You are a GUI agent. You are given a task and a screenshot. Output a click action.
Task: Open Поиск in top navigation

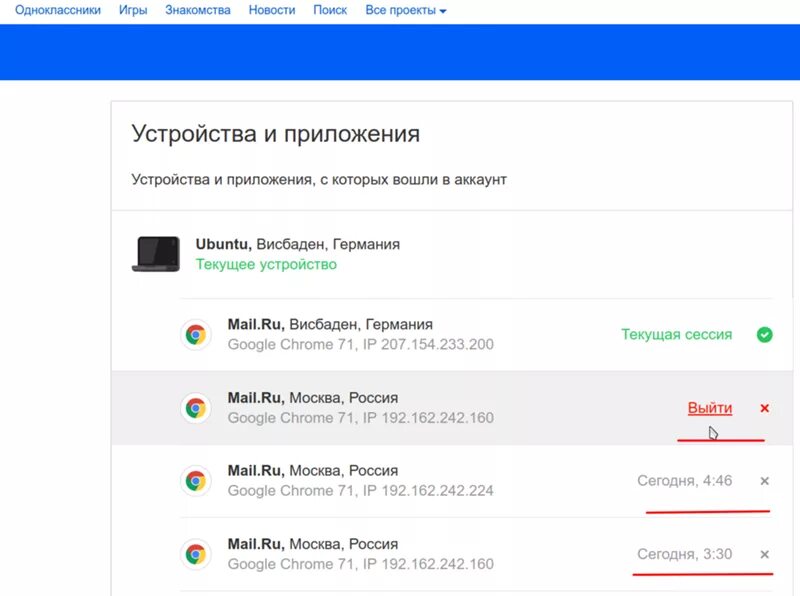pyautogui.click(x=330, y=10)
